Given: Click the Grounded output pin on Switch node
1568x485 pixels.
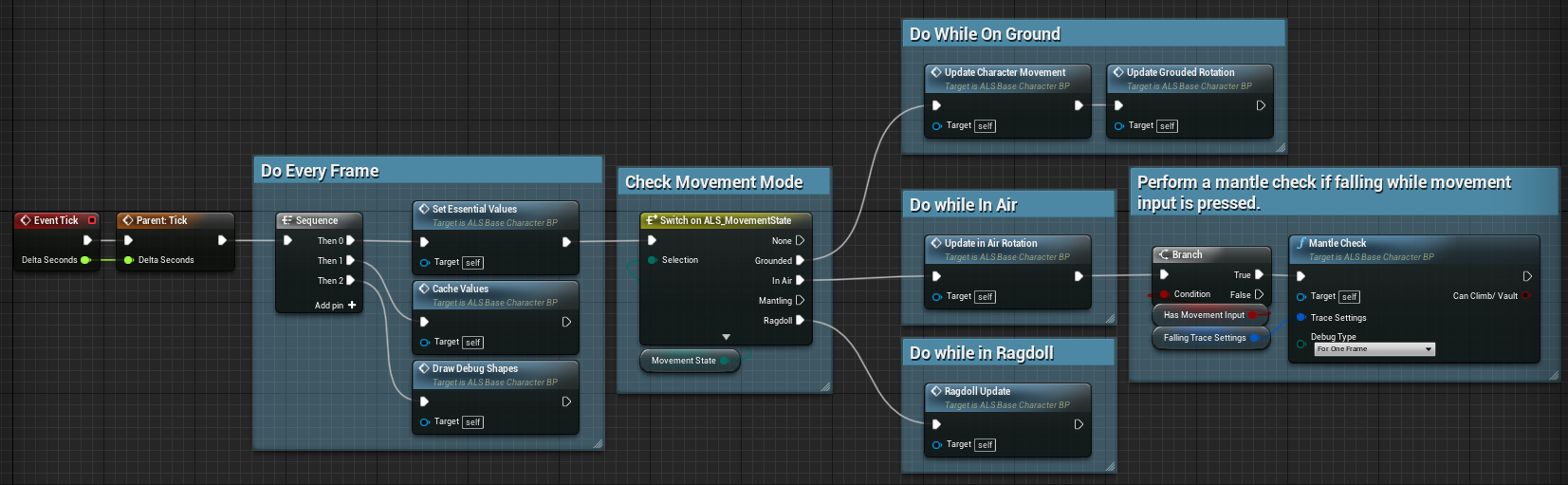Looking at the screenshot, I should 800,261.
